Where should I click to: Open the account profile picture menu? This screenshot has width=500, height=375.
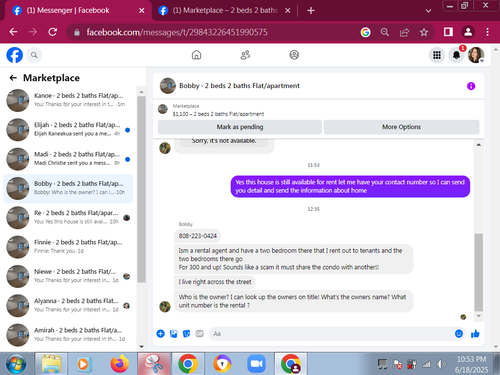[x=476, y=55]
